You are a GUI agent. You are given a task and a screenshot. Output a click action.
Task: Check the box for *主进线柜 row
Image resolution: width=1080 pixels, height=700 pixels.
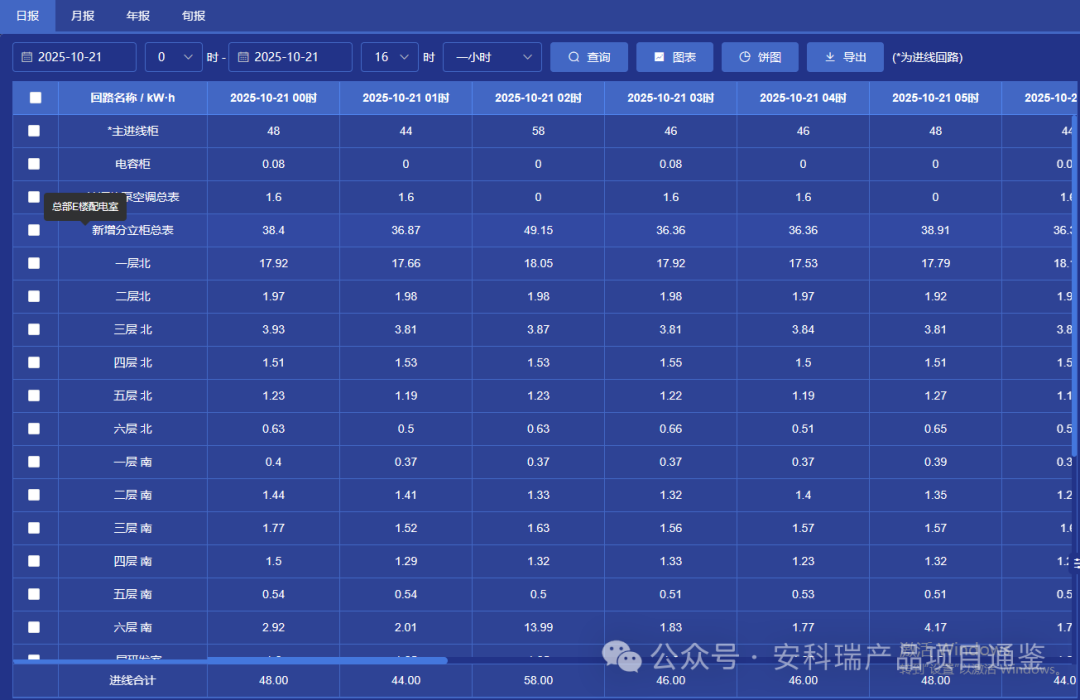(34, 131)
